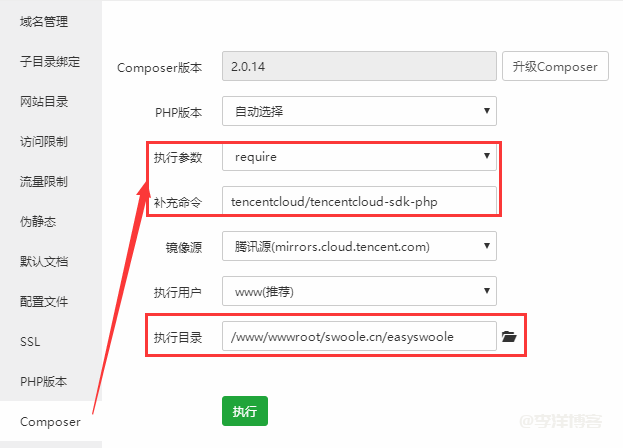Click into the 执行目录 path field
The width and height of the screenshot is (623, 448).
point(359,337)
